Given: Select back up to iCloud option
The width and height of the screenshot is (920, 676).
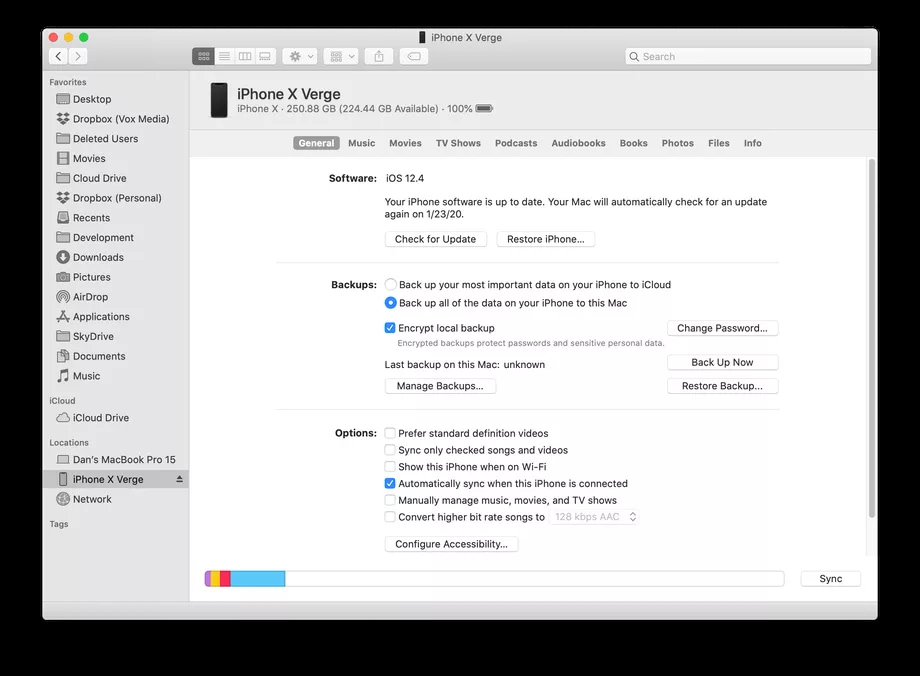Looking at the screenshot, I should click(x=390, y=285).
